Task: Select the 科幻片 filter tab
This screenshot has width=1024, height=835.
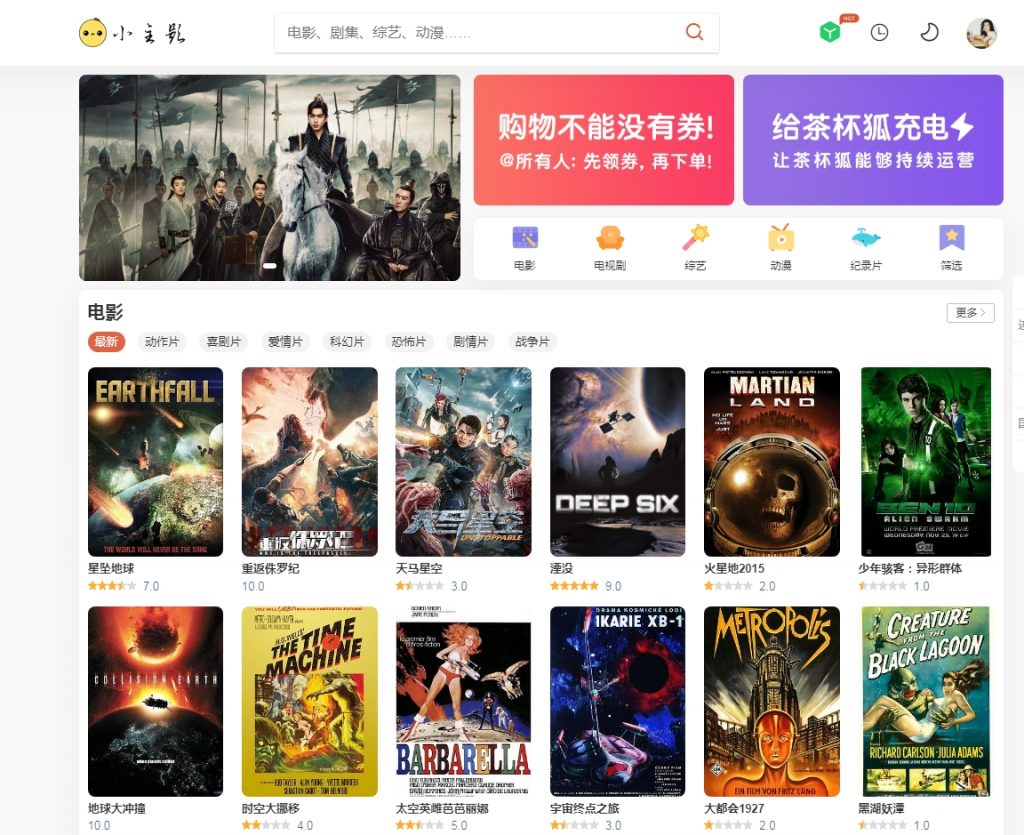Action: point(347,341)
